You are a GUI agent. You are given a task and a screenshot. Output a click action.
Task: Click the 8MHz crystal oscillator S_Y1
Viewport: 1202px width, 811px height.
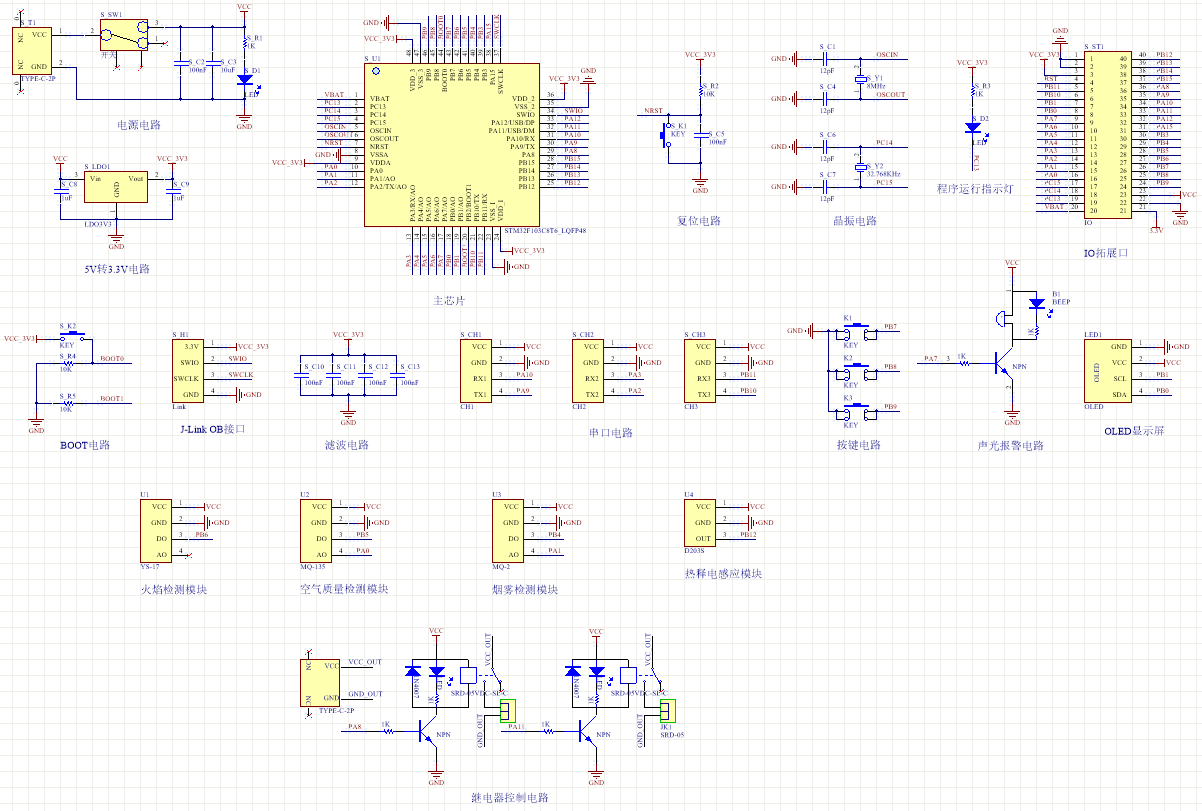pos(860,76)
